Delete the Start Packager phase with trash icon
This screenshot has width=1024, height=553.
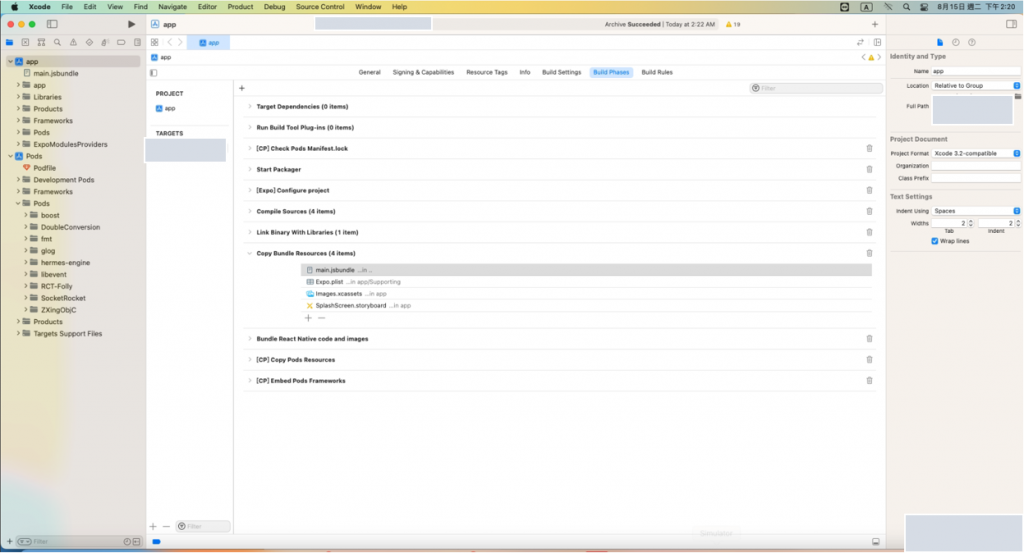coord(869,169)
